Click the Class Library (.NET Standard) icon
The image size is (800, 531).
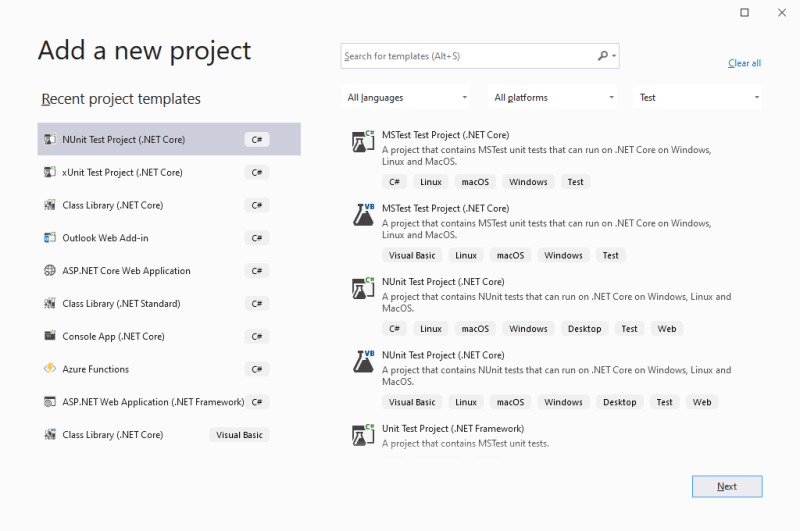point(49,304)
